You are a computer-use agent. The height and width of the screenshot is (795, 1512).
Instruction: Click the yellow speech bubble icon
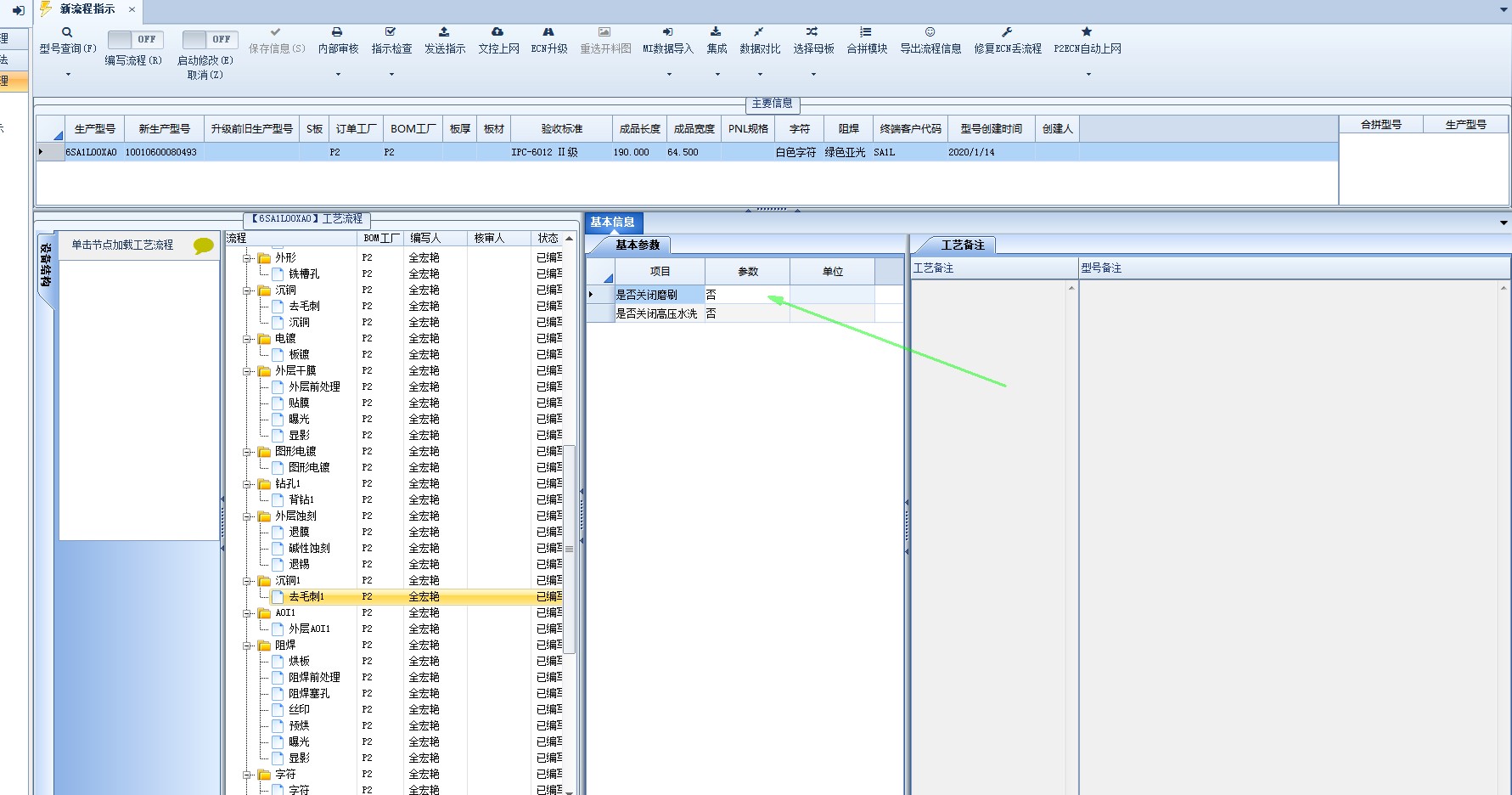[x=204, y=245]
